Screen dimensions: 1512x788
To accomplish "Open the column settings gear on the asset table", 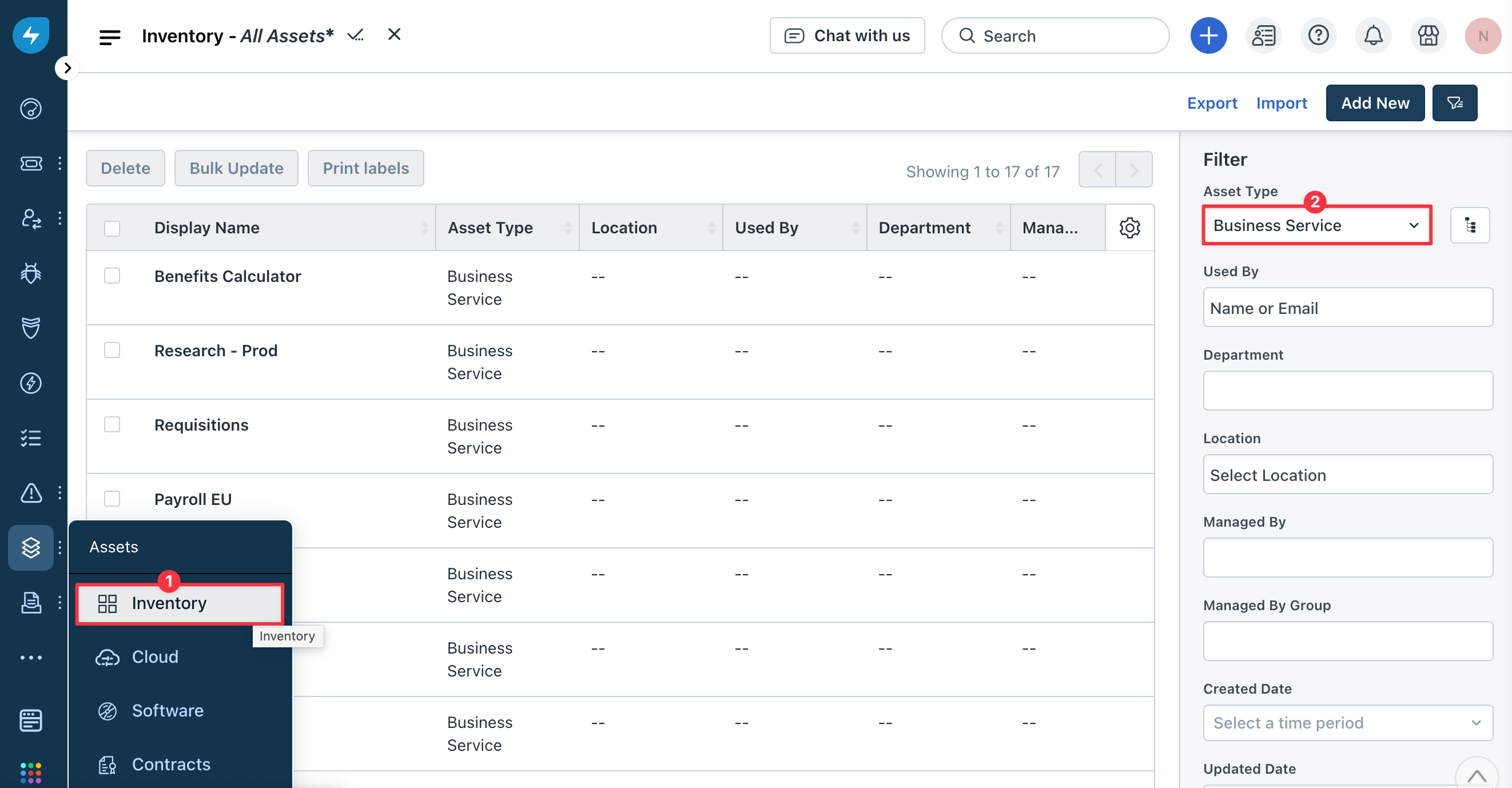I will [x=1129, y=228].
